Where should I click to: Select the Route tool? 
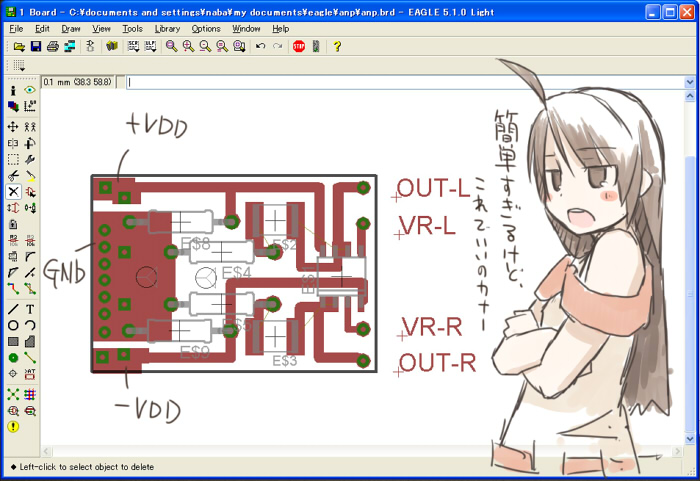pos(13,289)
